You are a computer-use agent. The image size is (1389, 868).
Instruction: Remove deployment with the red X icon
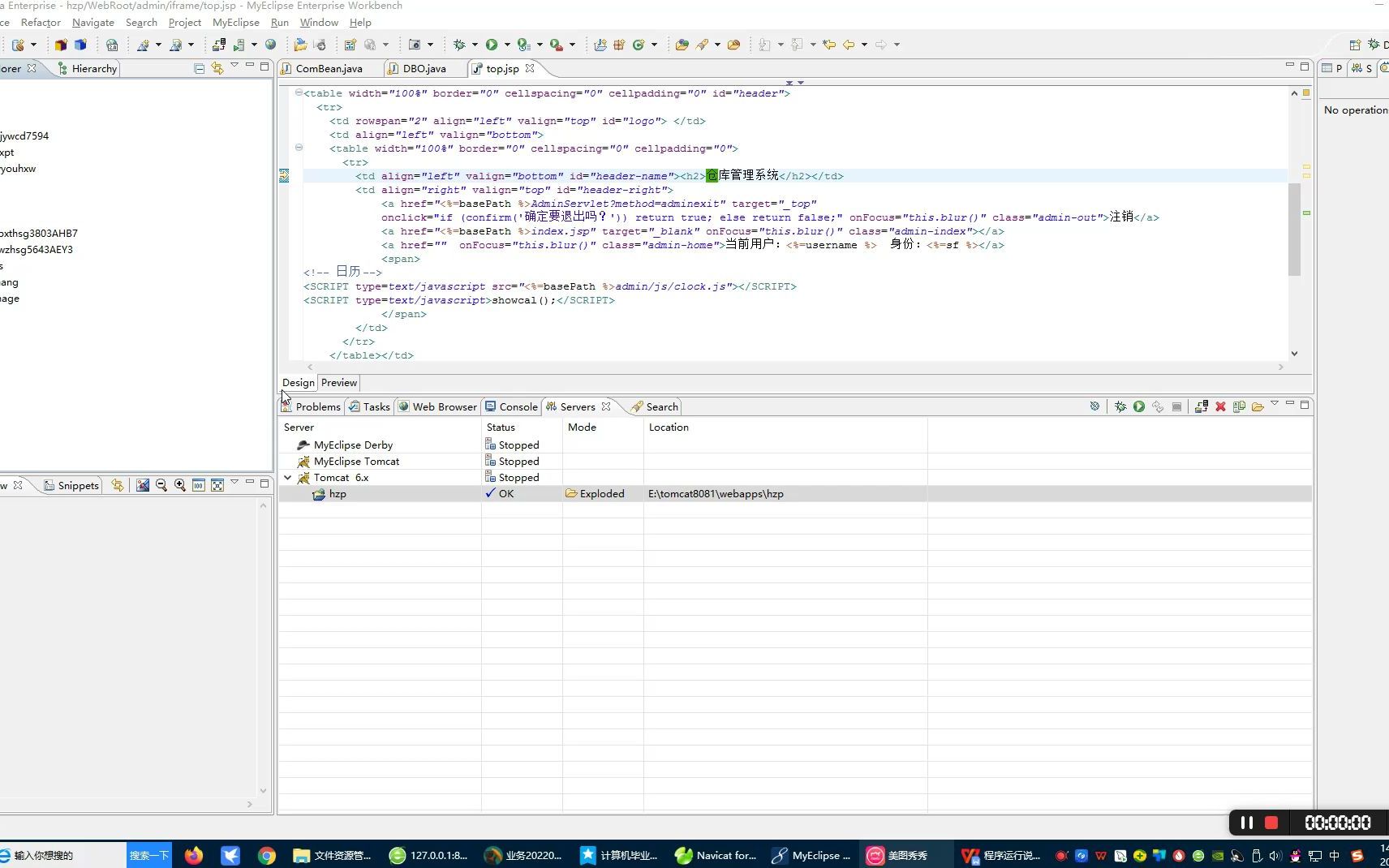tap(1220, 406)
